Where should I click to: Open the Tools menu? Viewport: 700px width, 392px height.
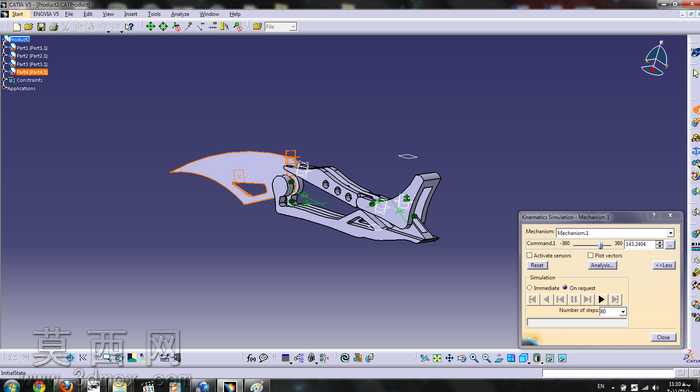154,14
